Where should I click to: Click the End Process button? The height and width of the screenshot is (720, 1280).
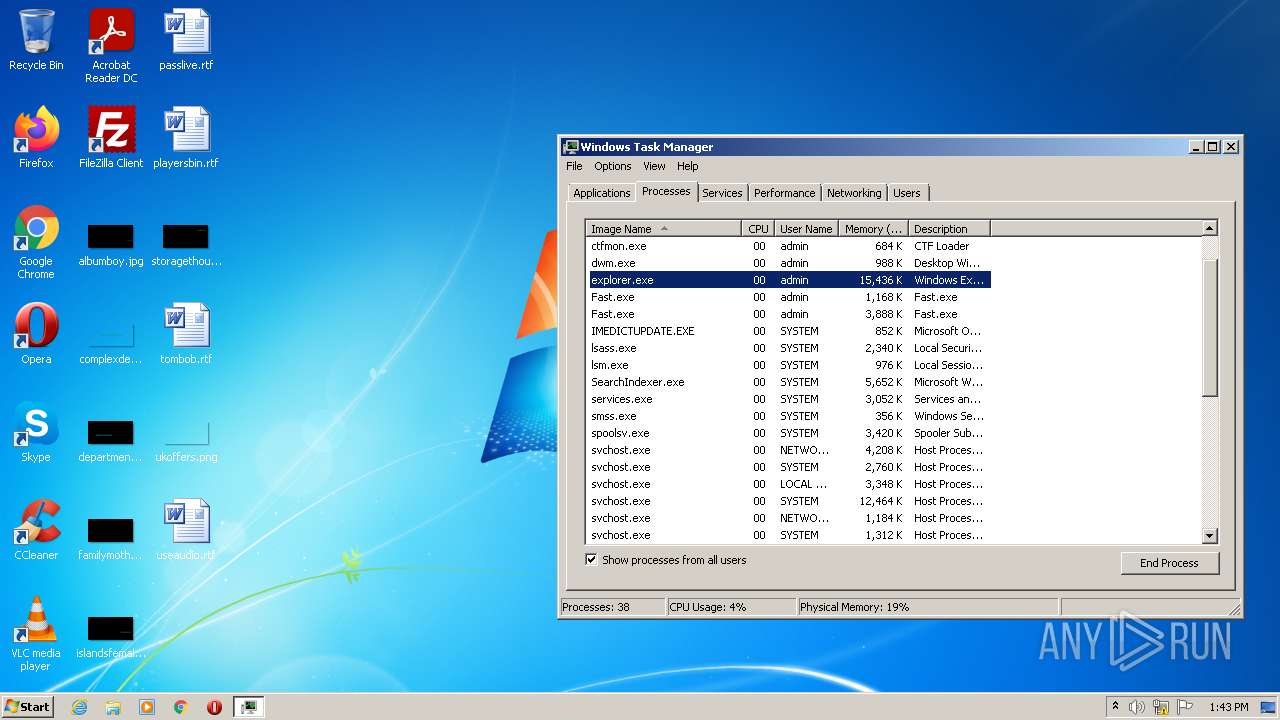(1169, 563)
